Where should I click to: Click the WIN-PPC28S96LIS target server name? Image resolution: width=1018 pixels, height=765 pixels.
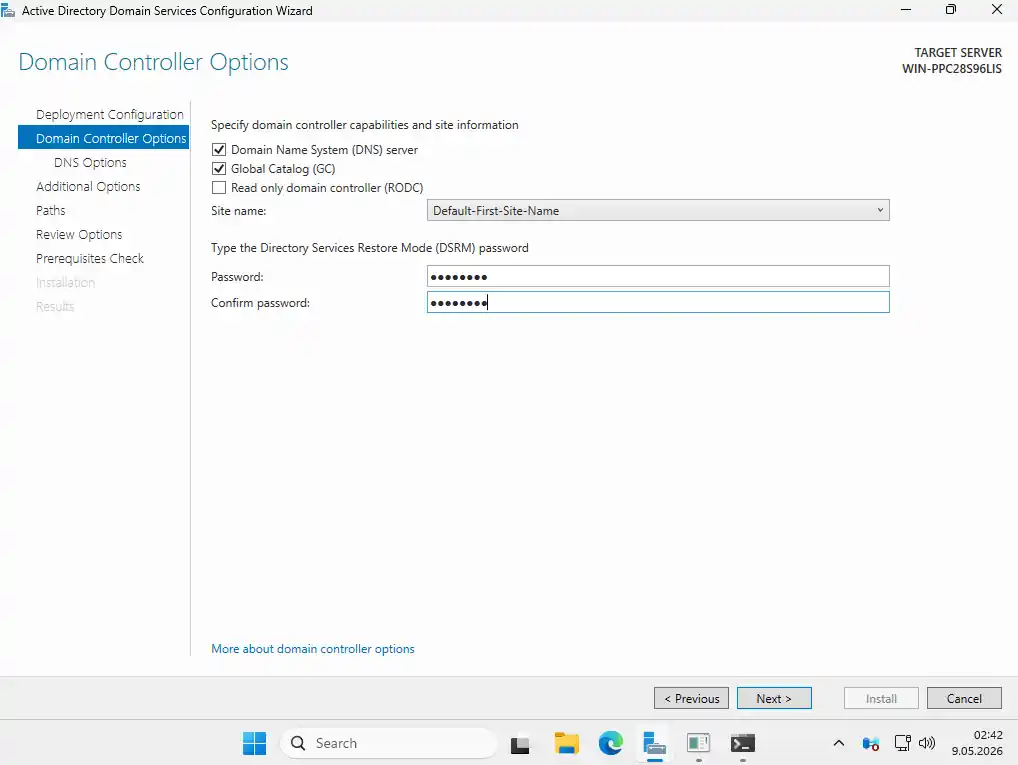pos(952,69)
